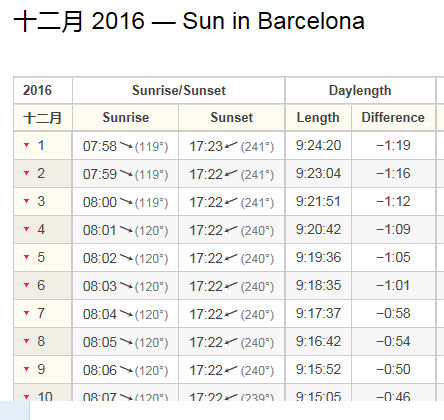Click the Difference column header
This screenshot has height=420, width=444.
[393, 117]
